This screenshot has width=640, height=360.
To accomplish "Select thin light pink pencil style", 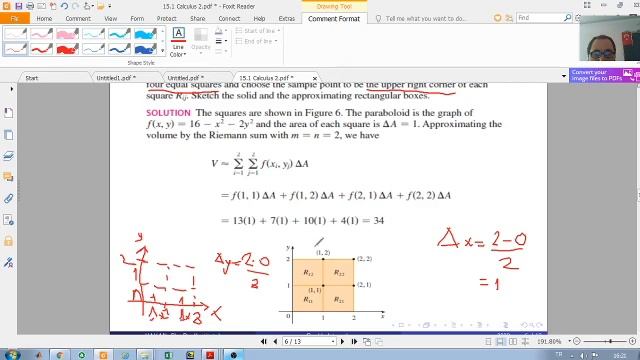I will (x=16, y=33).
